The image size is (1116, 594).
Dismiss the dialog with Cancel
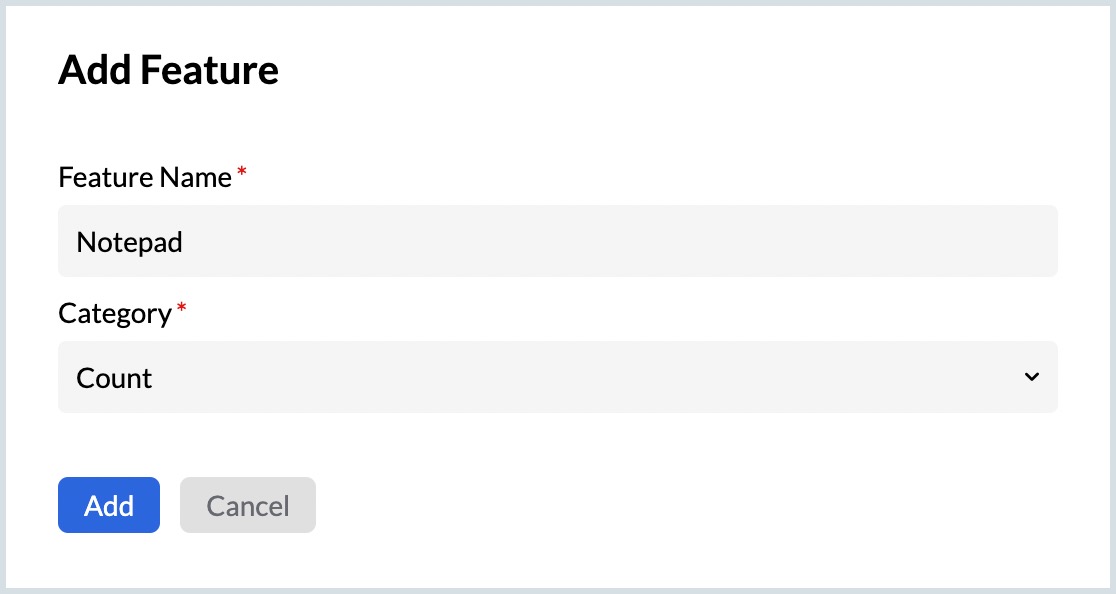coord(248,505)
